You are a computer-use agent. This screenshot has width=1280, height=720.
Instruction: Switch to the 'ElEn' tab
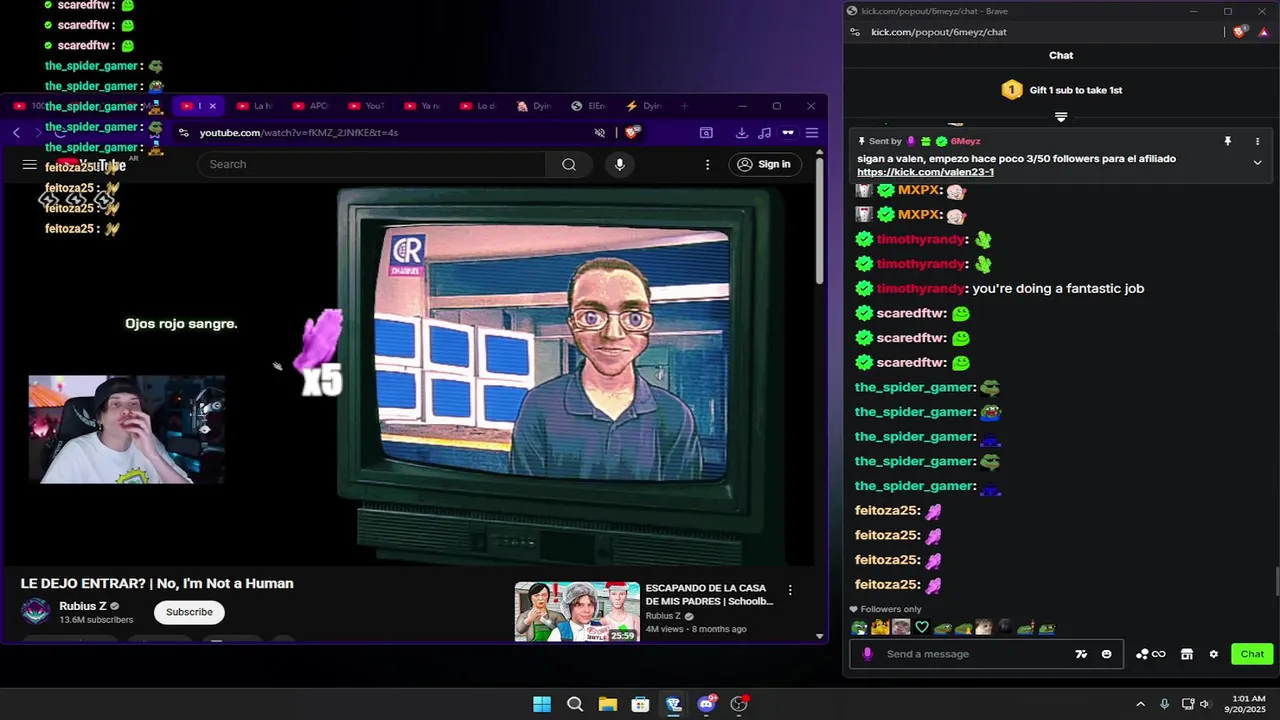pyautogui.click(x=589, y=106)
